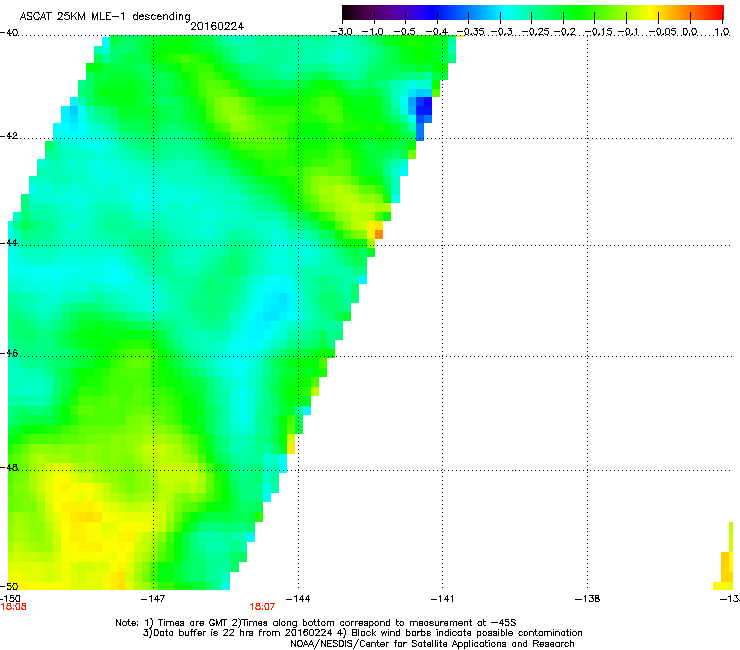Click the colorbar label '-0.1'

pyautogui.click(x=628, y=32)
